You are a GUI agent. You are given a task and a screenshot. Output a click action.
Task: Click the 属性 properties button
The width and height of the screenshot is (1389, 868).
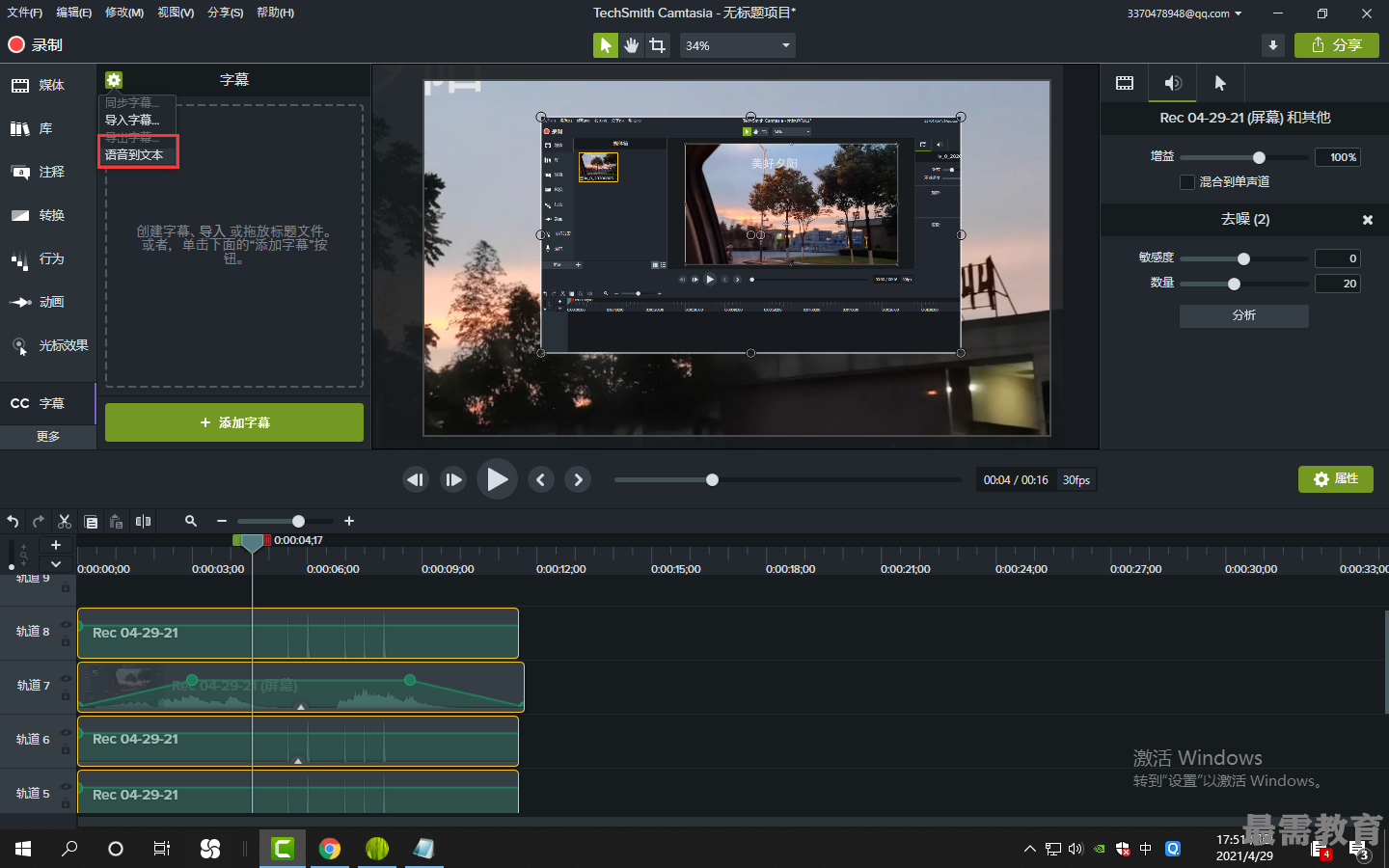1335,479
